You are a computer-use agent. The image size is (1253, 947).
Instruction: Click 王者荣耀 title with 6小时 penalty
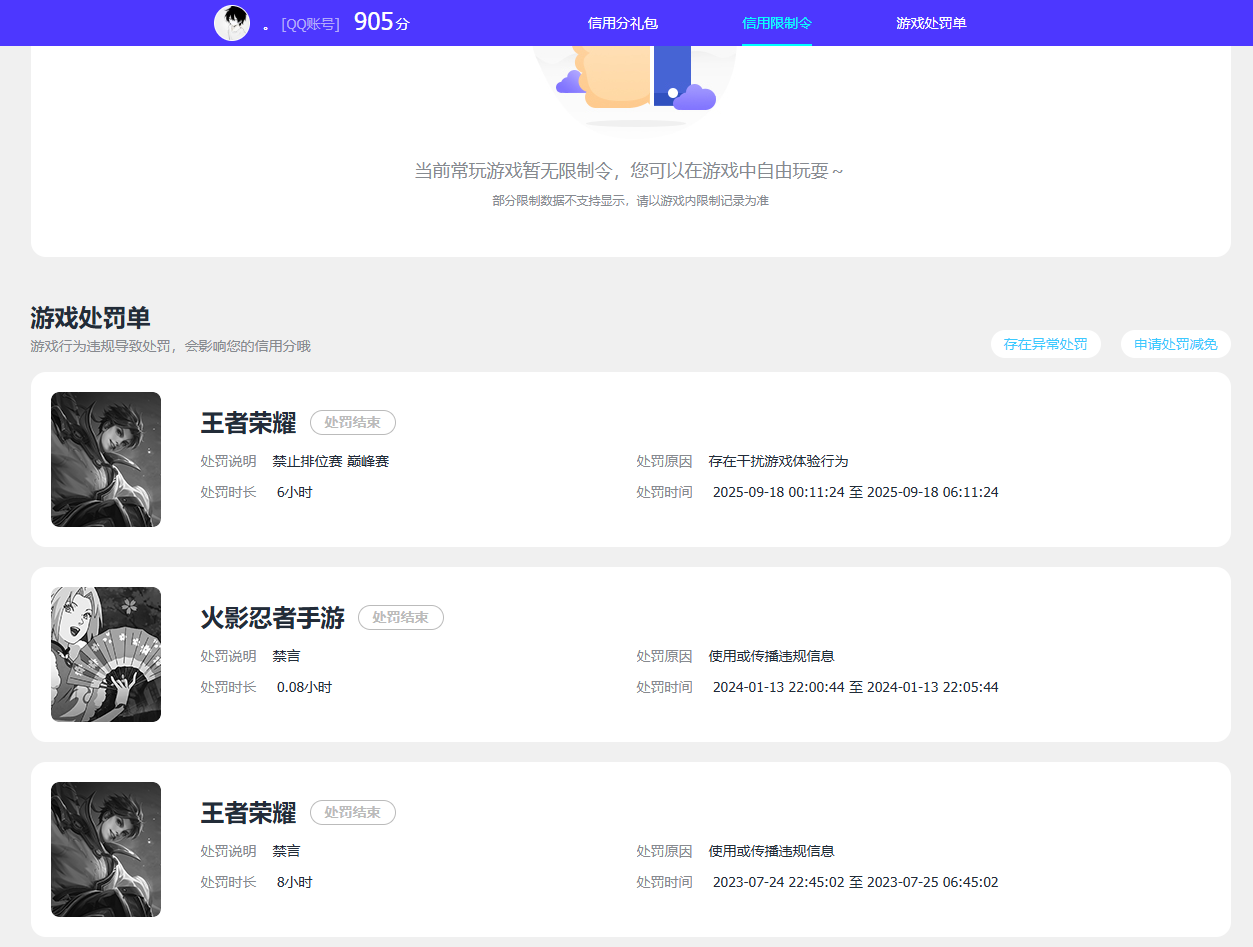[248, 423]
